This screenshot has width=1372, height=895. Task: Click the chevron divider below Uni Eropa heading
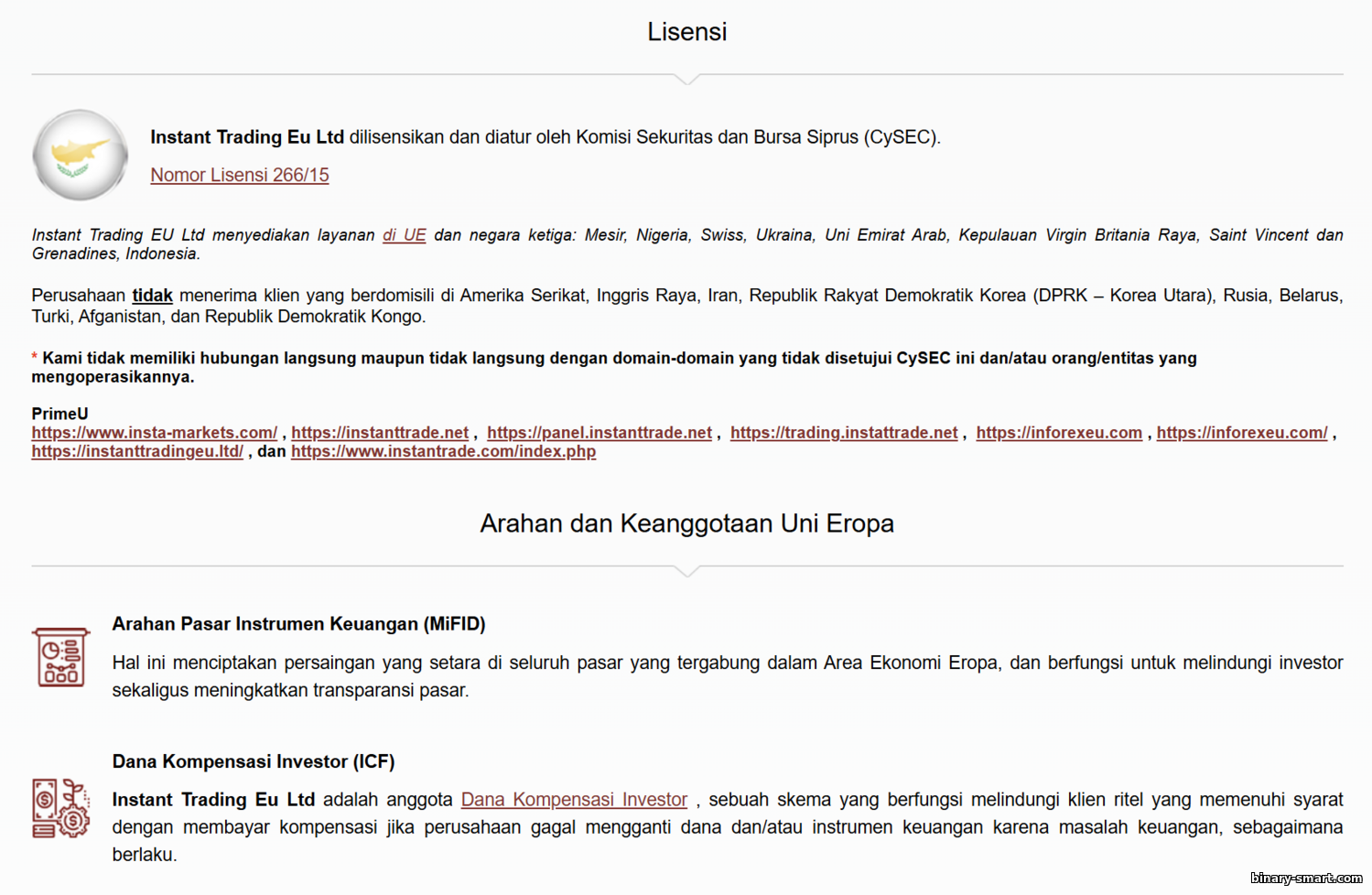[x=686, y=571]
